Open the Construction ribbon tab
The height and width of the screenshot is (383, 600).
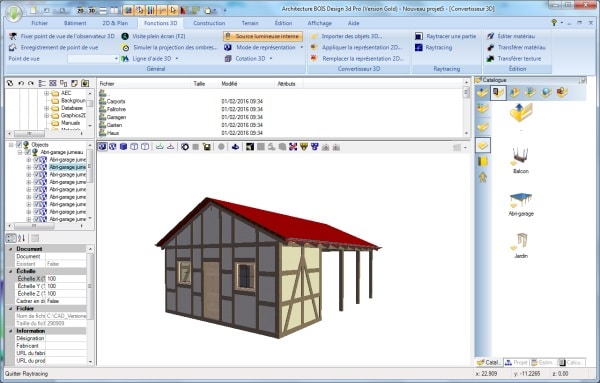(x=209, y=23)
